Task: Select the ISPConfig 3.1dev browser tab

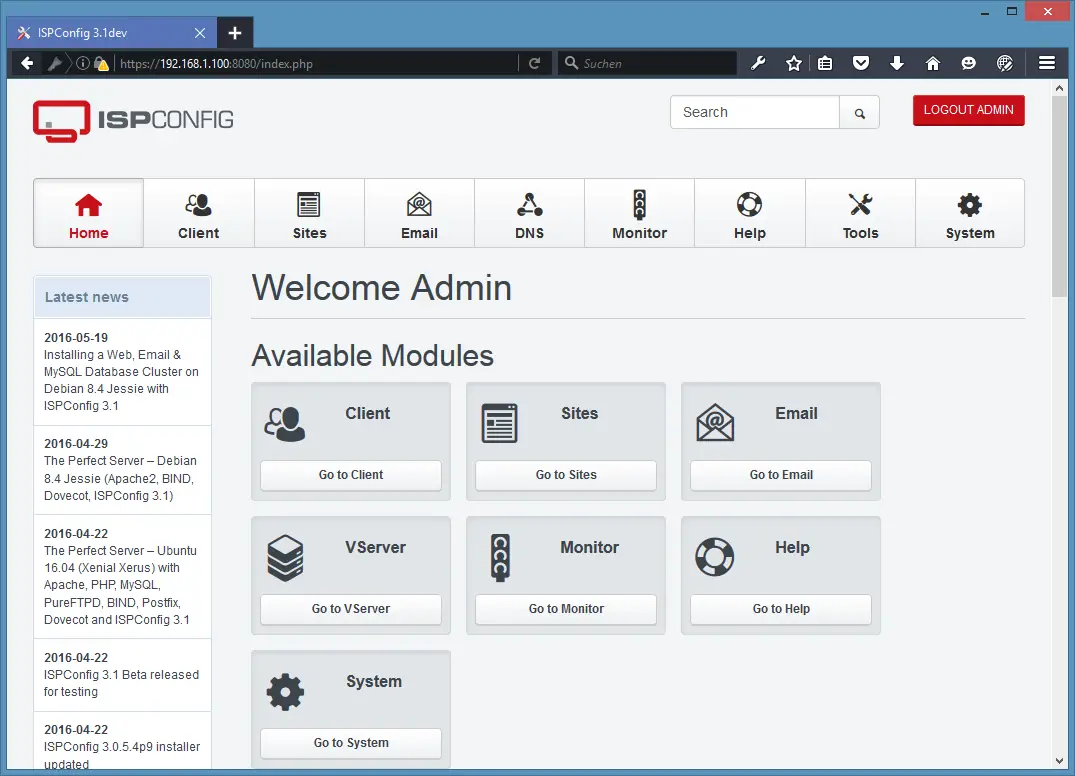Action: click(111, 33)
